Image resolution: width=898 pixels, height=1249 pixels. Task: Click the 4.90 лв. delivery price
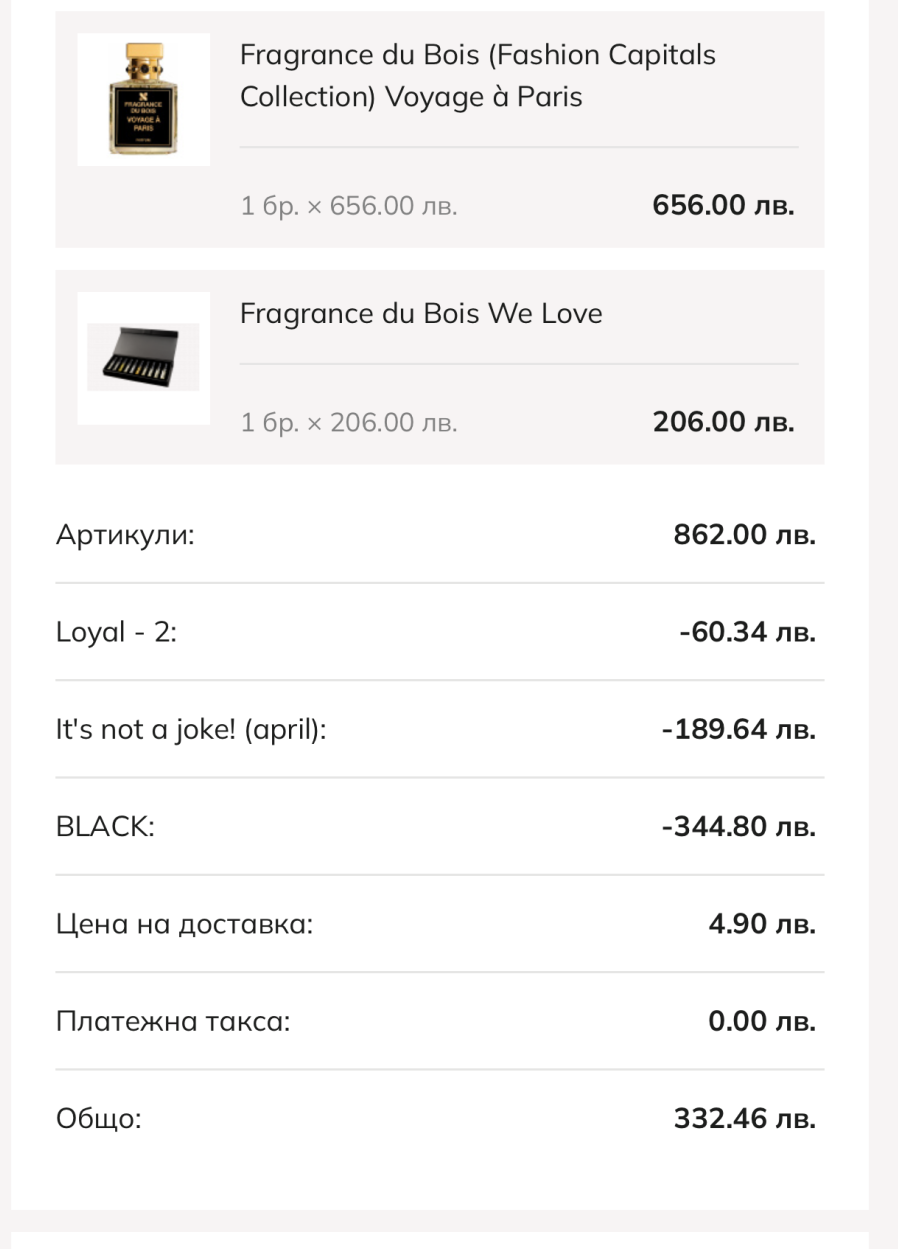[x=762, y=924]
